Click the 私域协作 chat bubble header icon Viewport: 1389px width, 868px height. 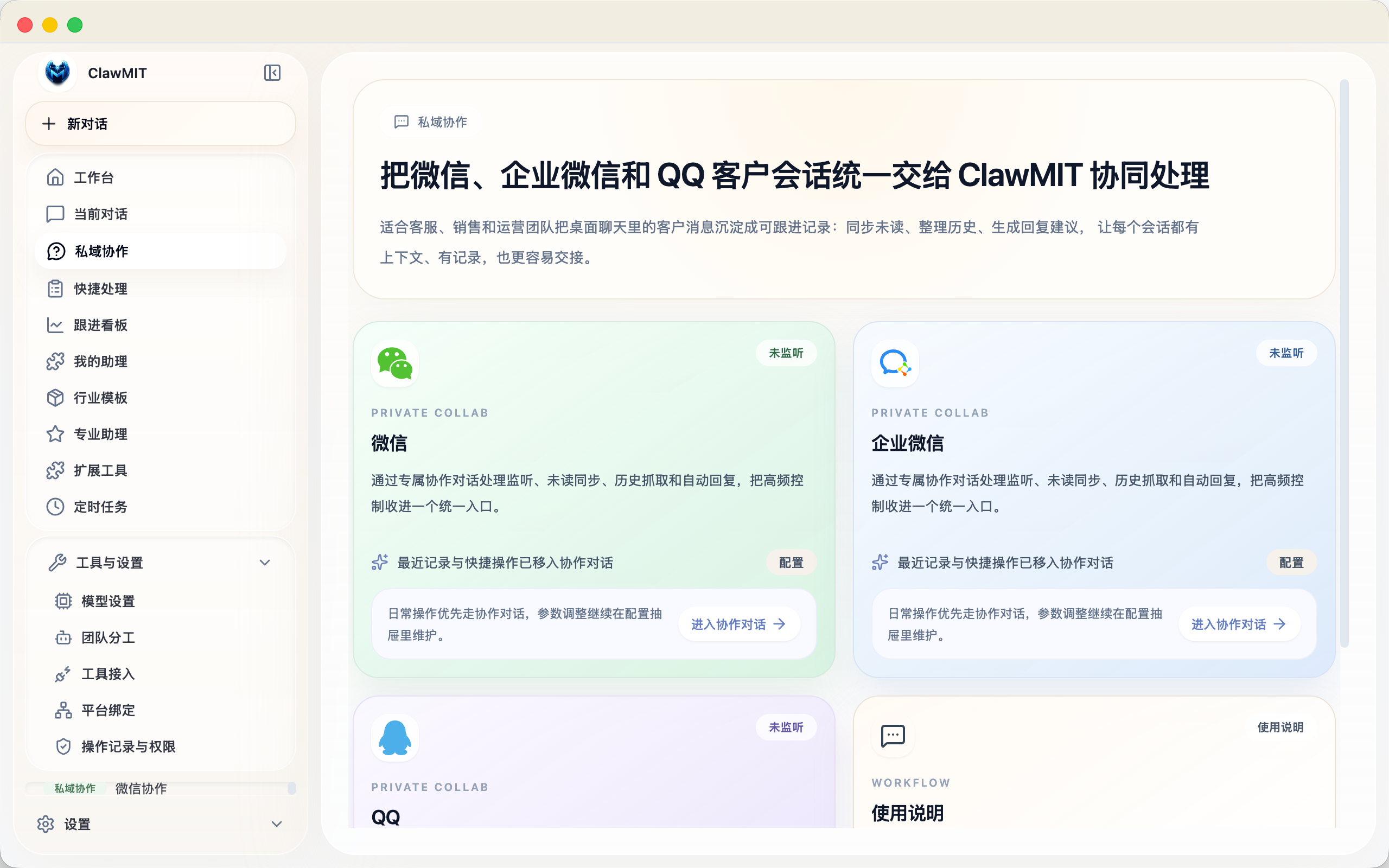(401, 122)
